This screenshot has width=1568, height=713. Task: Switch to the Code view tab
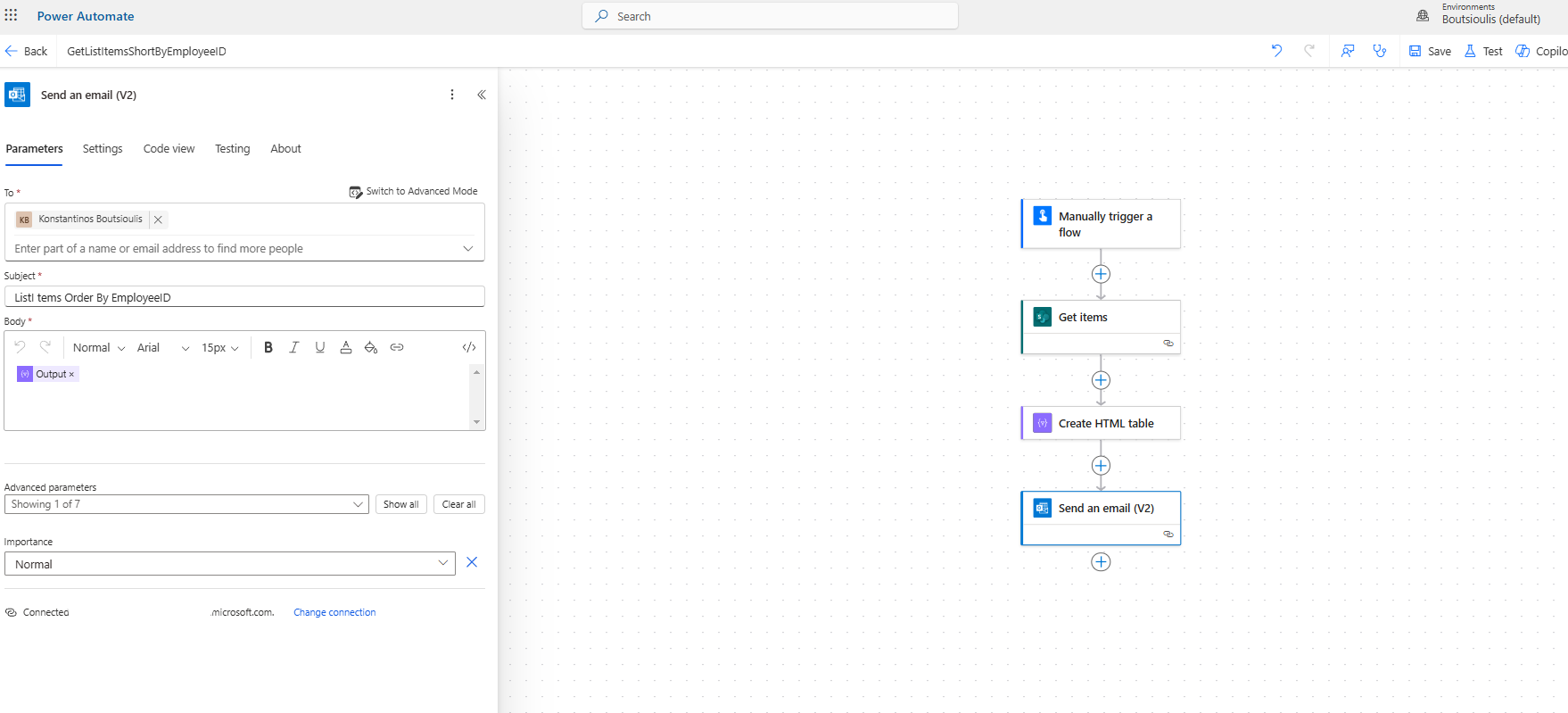(x=169, y=149)
